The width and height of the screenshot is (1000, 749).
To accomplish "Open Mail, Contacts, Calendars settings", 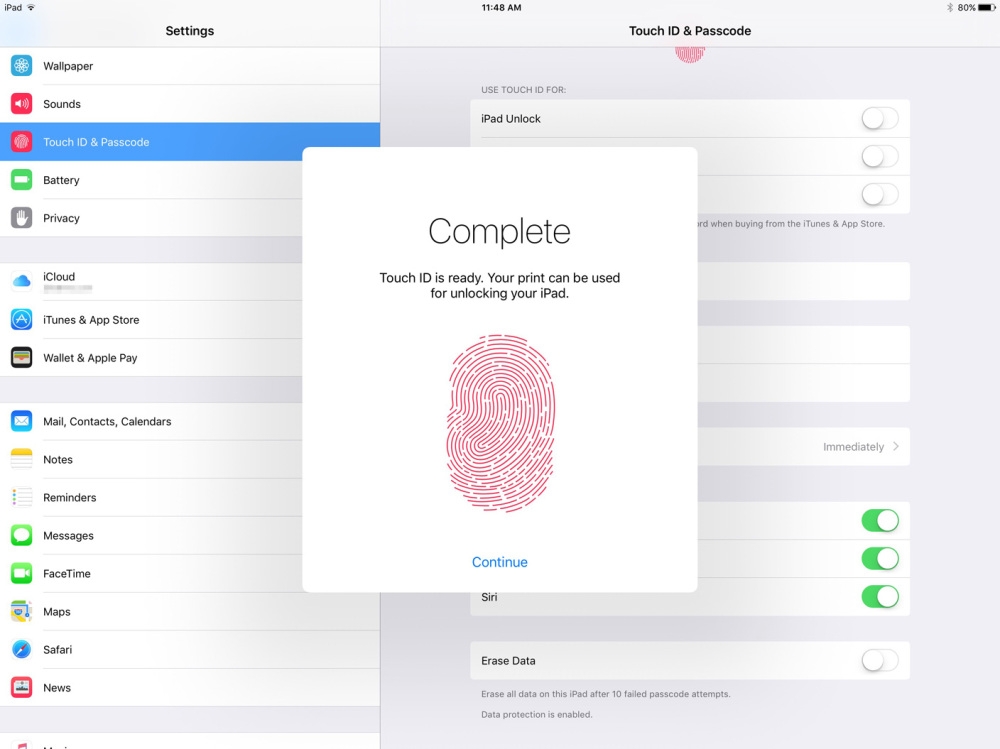I will [151, 421].
